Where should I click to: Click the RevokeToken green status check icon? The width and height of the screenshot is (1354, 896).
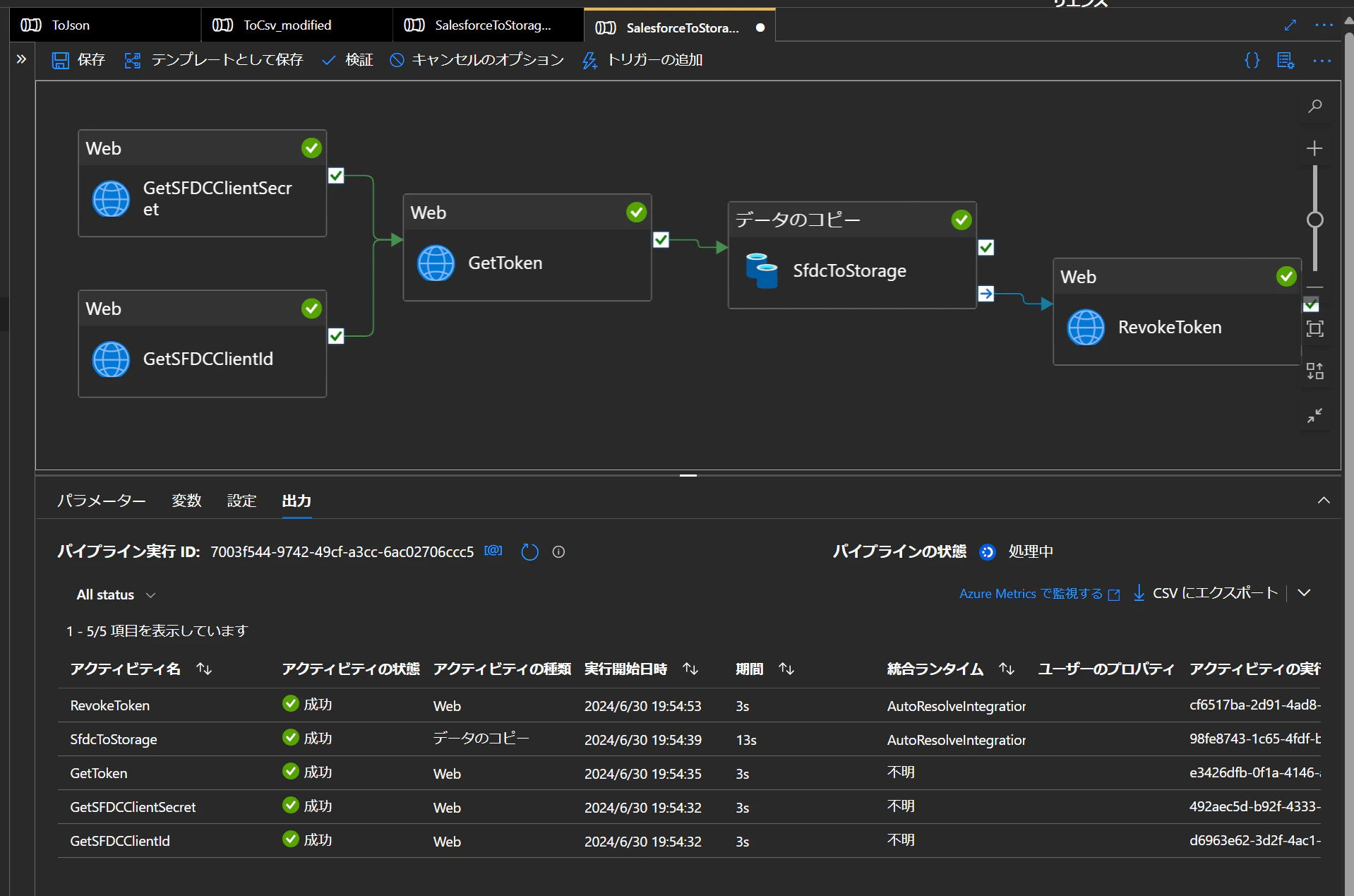click(1286, 277)
